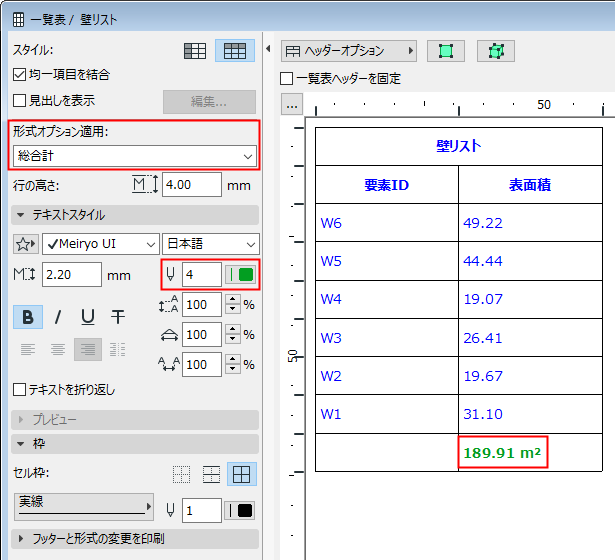Toggle 見出しを表示 checkbox
615x560 pixels.
click(19, 100)
